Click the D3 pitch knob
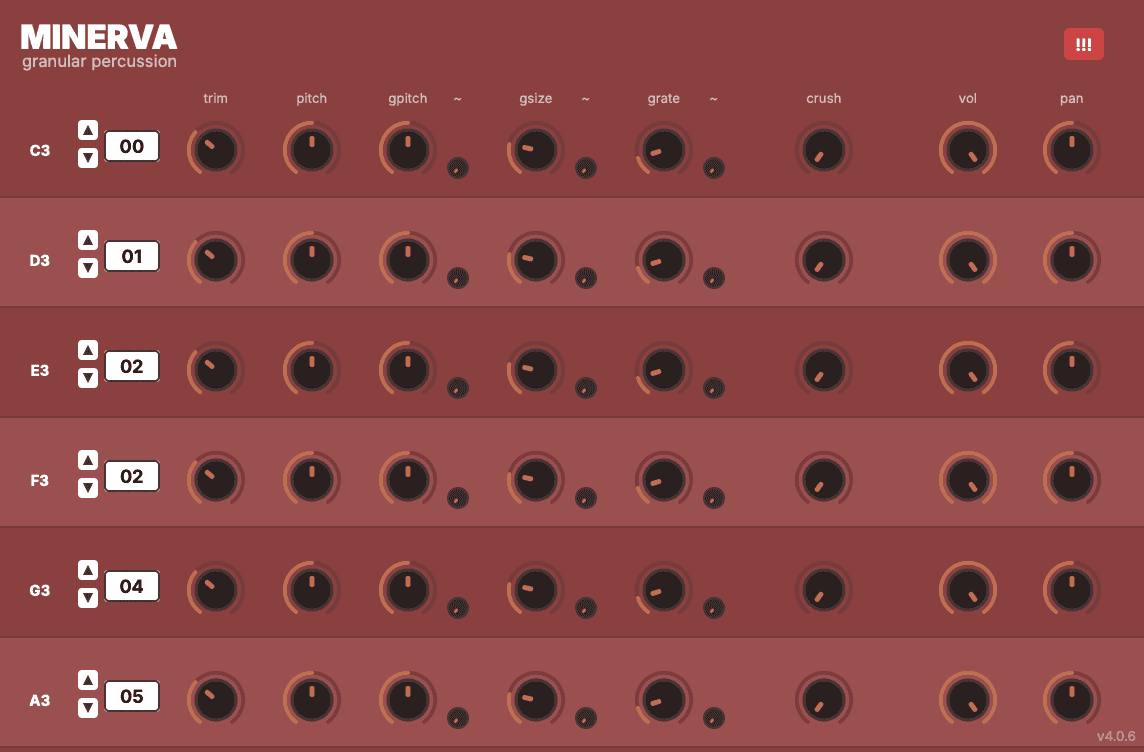The width and height of the screenshot is (1144, 752). 312,260
